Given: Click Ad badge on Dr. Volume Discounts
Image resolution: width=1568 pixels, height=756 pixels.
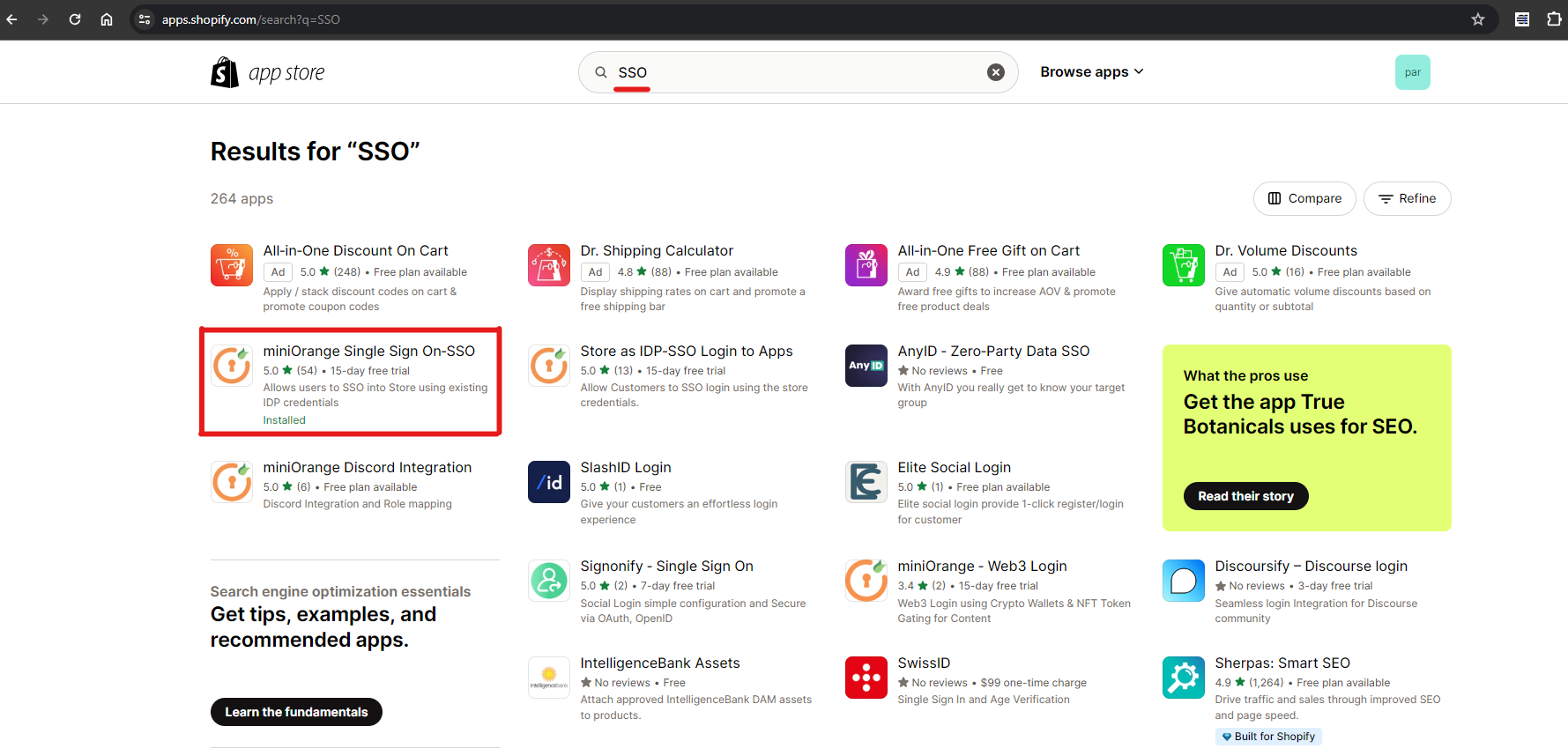Looking at the screenshot, I should click(x=1230, y=272).
